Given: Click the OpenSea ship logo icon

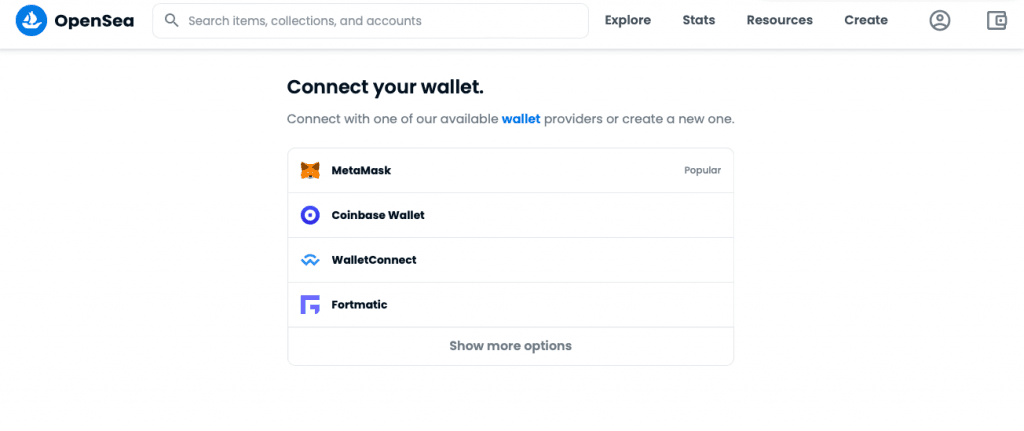Looking at the screenshot, I should (32, 20).
